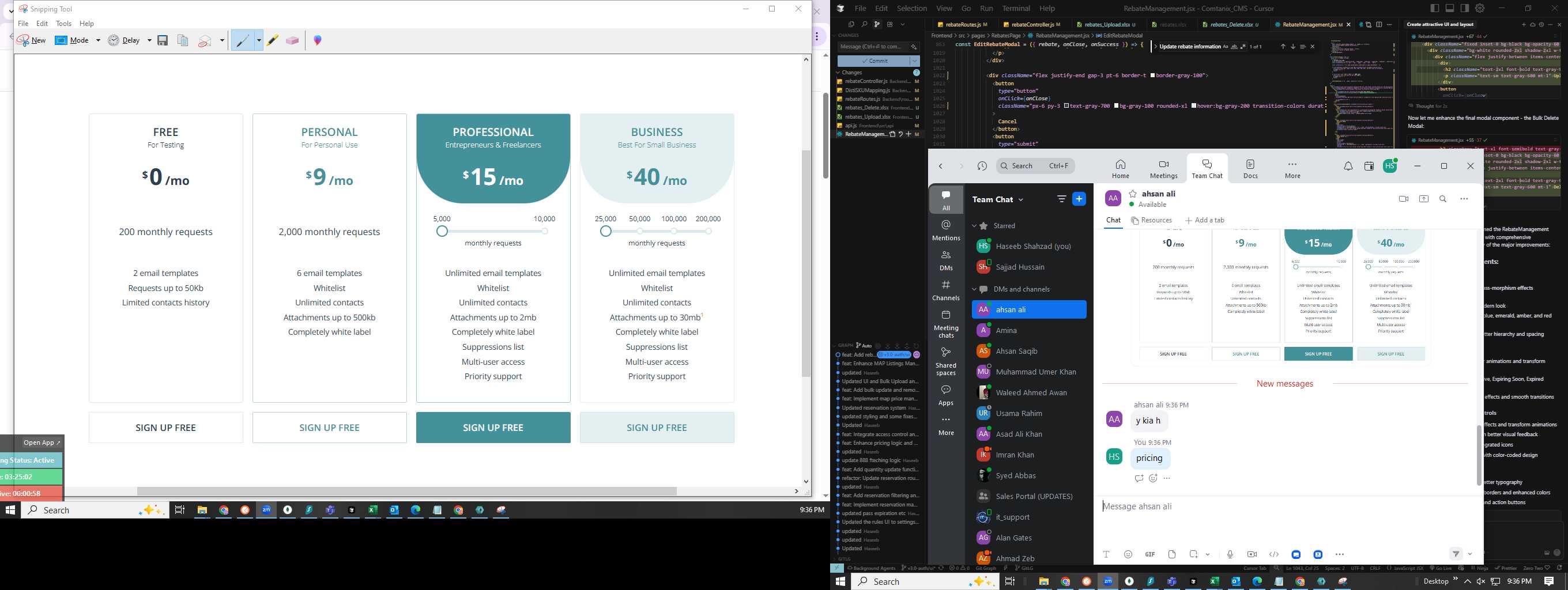Click the Open App button
1568x590 pixels.
click(42, 442)
